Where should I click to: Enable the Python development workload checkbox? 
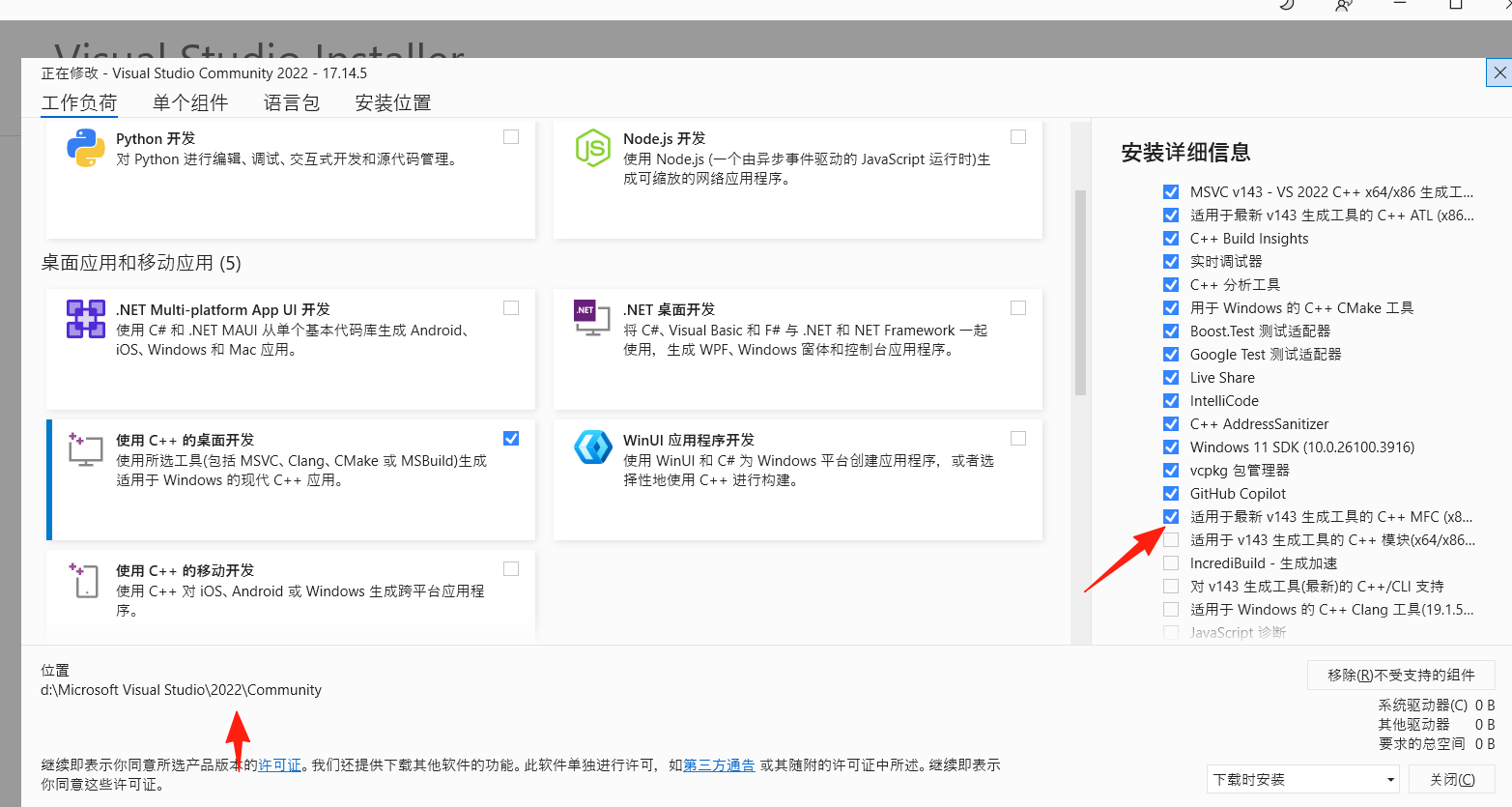[x=511, y=137]
